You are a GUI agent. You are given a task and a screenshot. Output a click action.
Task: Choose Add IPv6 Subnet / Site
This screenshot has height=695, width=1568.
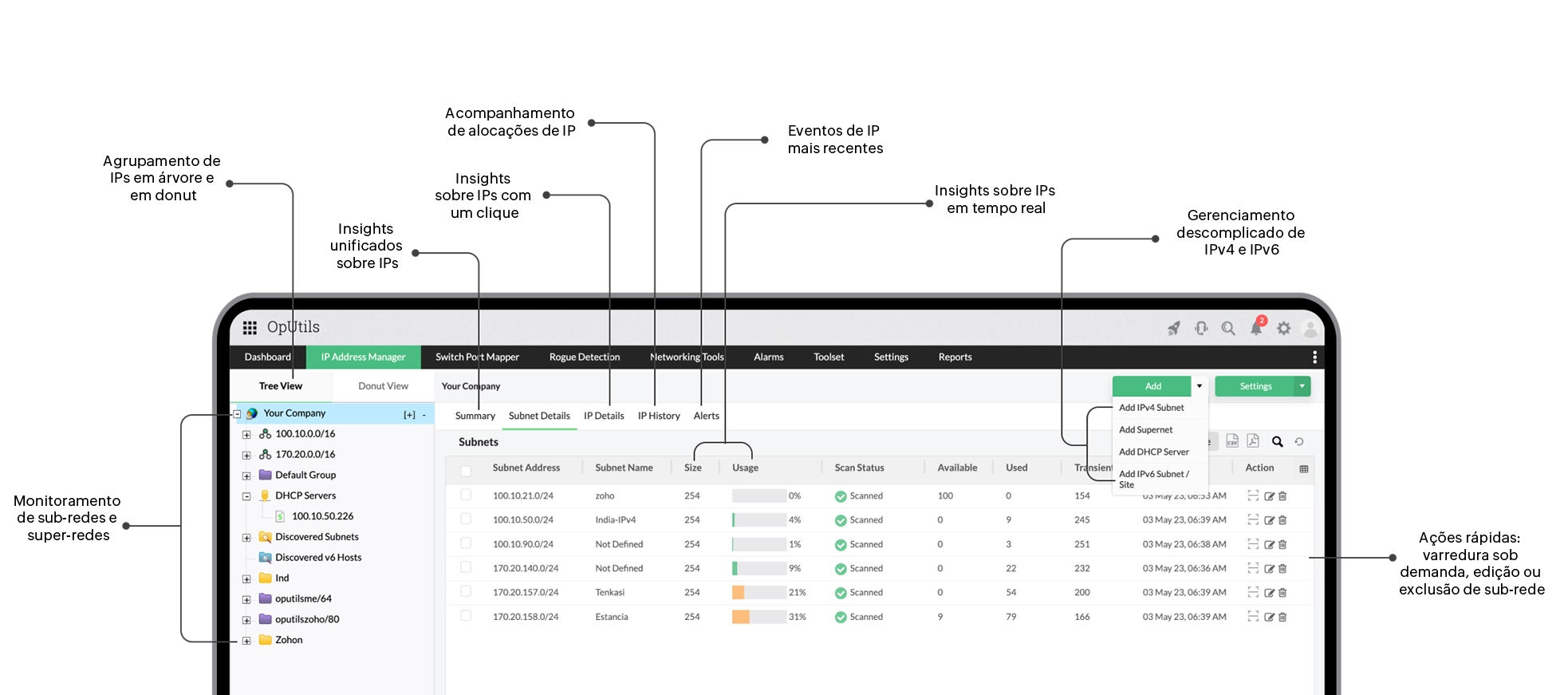pos(1160,479)
